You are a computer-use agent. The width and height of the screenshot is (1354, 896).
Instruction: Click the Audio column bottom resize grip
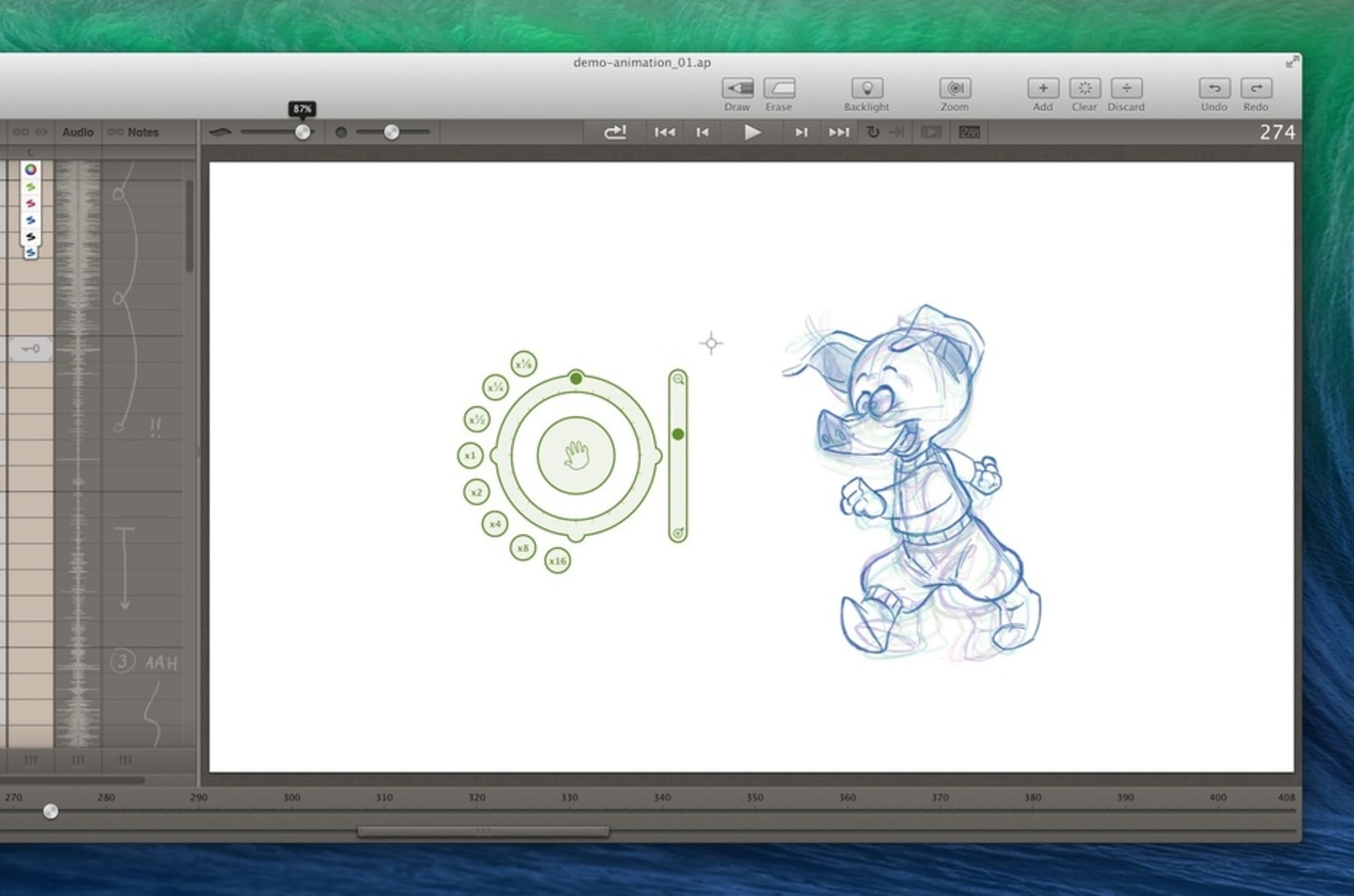pyautogui.click(x=78, y=760)
